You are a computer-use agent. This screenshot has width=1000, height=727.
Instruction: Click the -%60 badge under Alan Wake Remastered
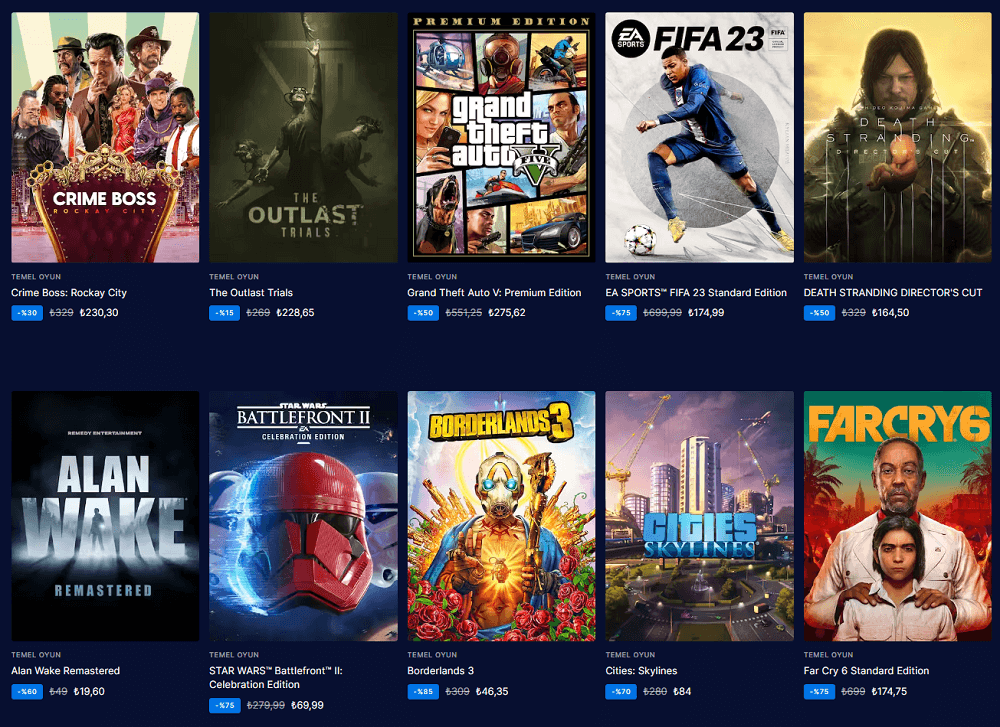pyautogui.click(x=27, y=691)
